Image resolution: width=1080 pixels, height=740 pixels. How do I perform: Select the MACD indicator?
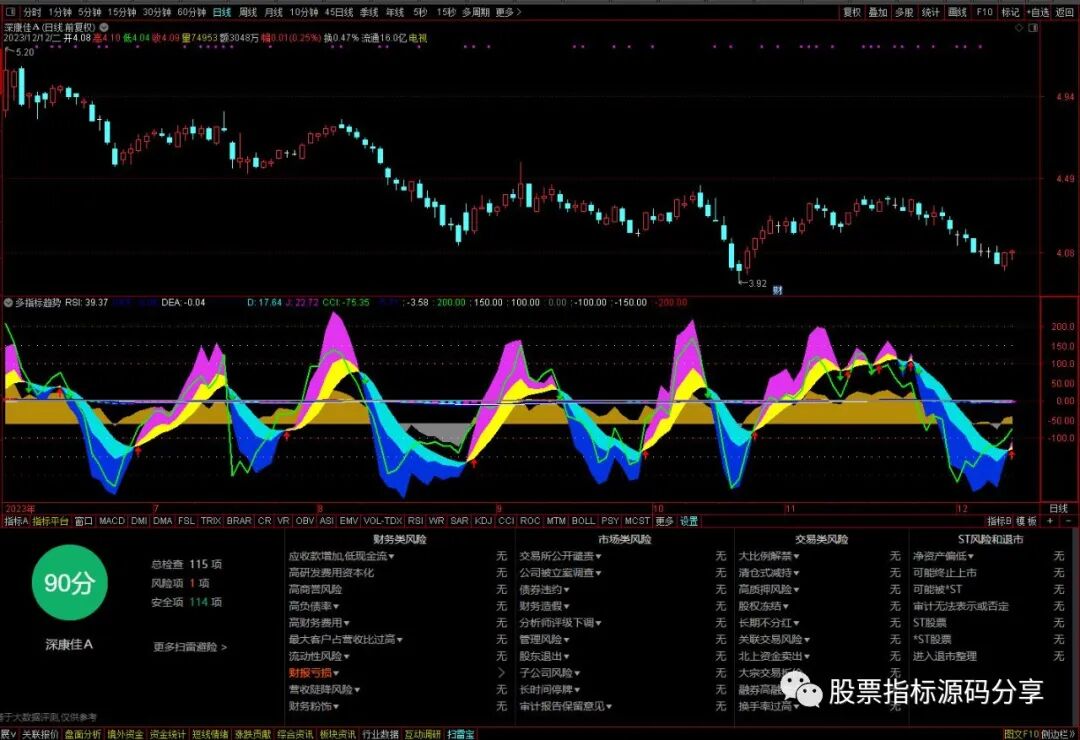(112, 521)
